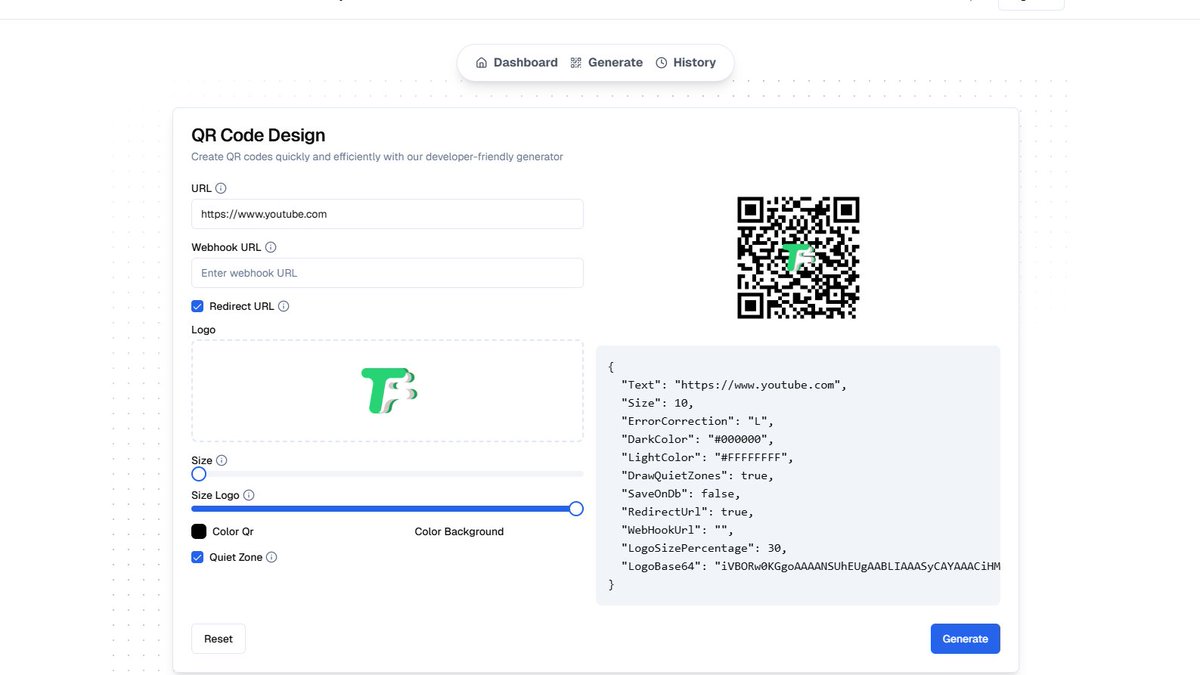Click the "LogoSizePercentage": 30 JSON line
This screenshot has width=1200, height=675.
[x=704, y=547]
